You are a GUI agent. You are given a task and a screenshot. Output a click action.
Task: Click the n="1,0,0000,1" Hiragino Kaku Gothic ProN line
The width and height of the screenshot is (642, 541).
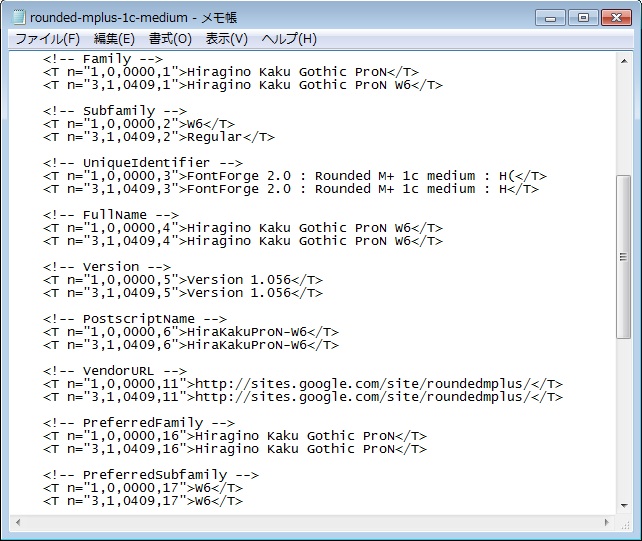coord(231,72)
